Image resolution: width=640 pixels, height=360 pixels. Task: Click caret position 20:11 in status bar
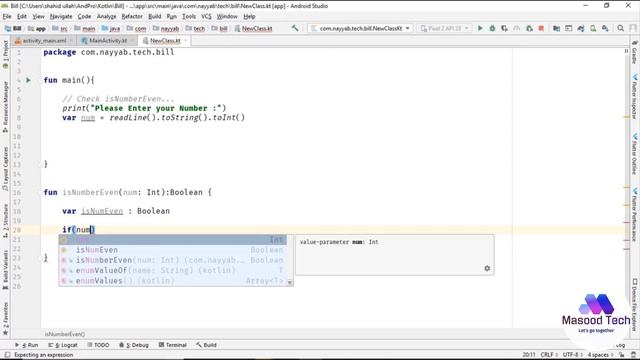point(529,355)
